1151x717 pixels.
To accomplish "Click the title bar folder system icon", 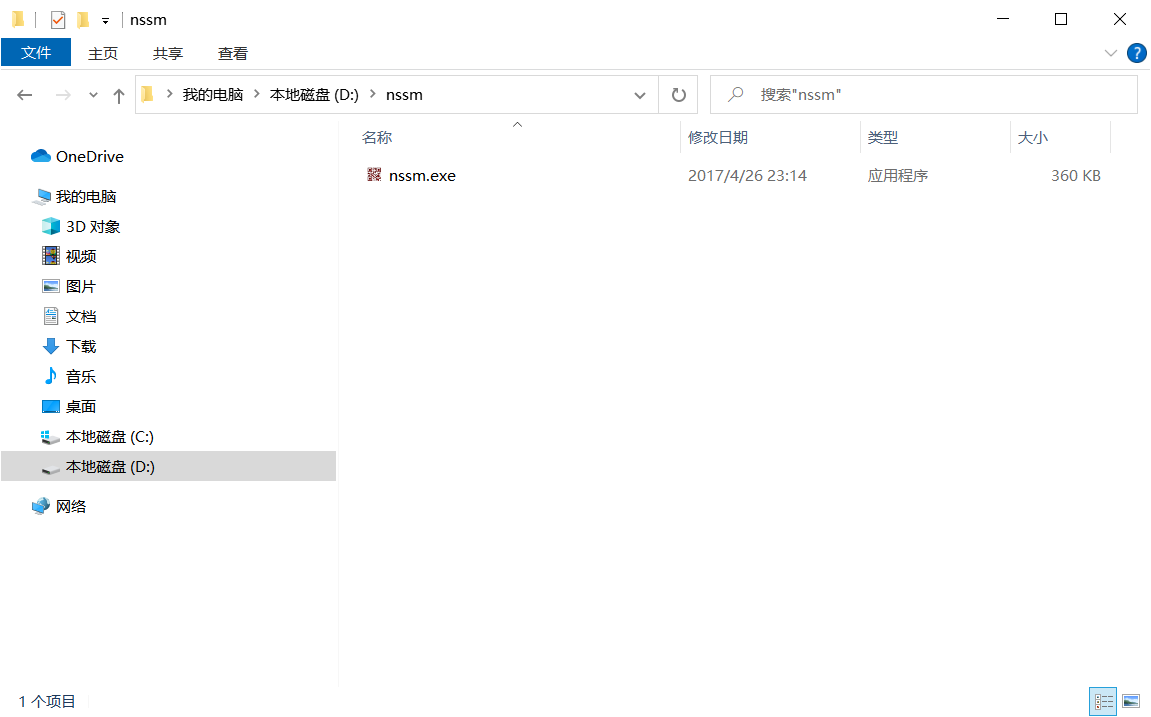I will (18, 20).
